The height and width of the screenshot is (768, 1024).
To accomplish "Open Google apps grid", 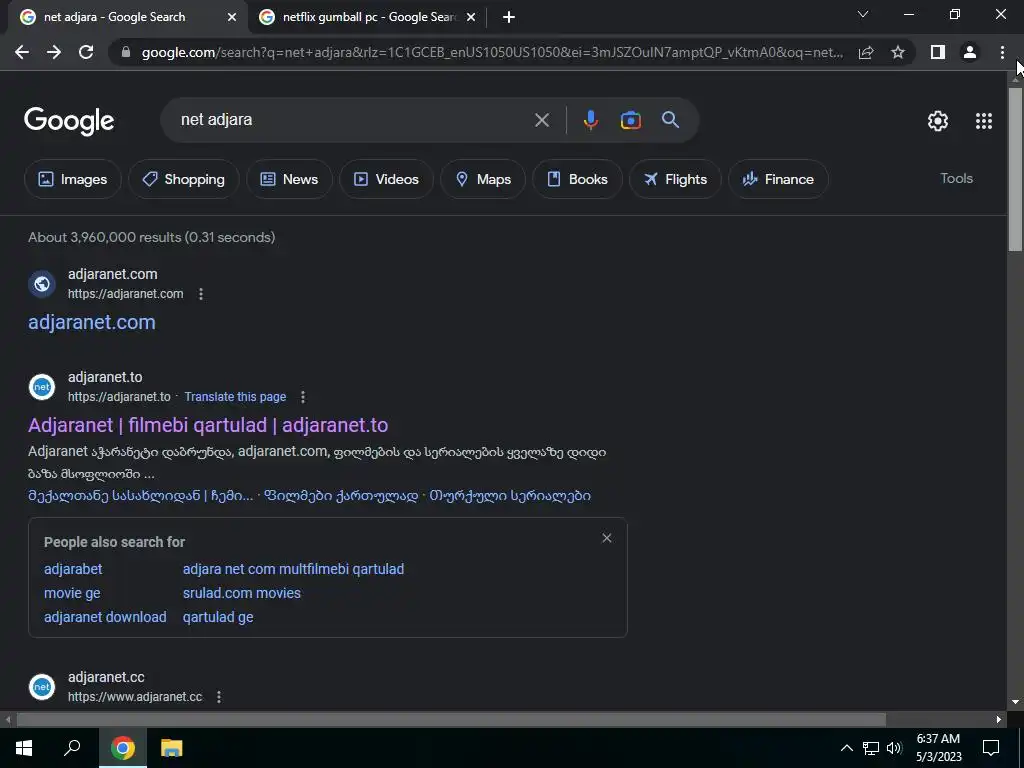I will pyautogui.click(x=984, y=121).
